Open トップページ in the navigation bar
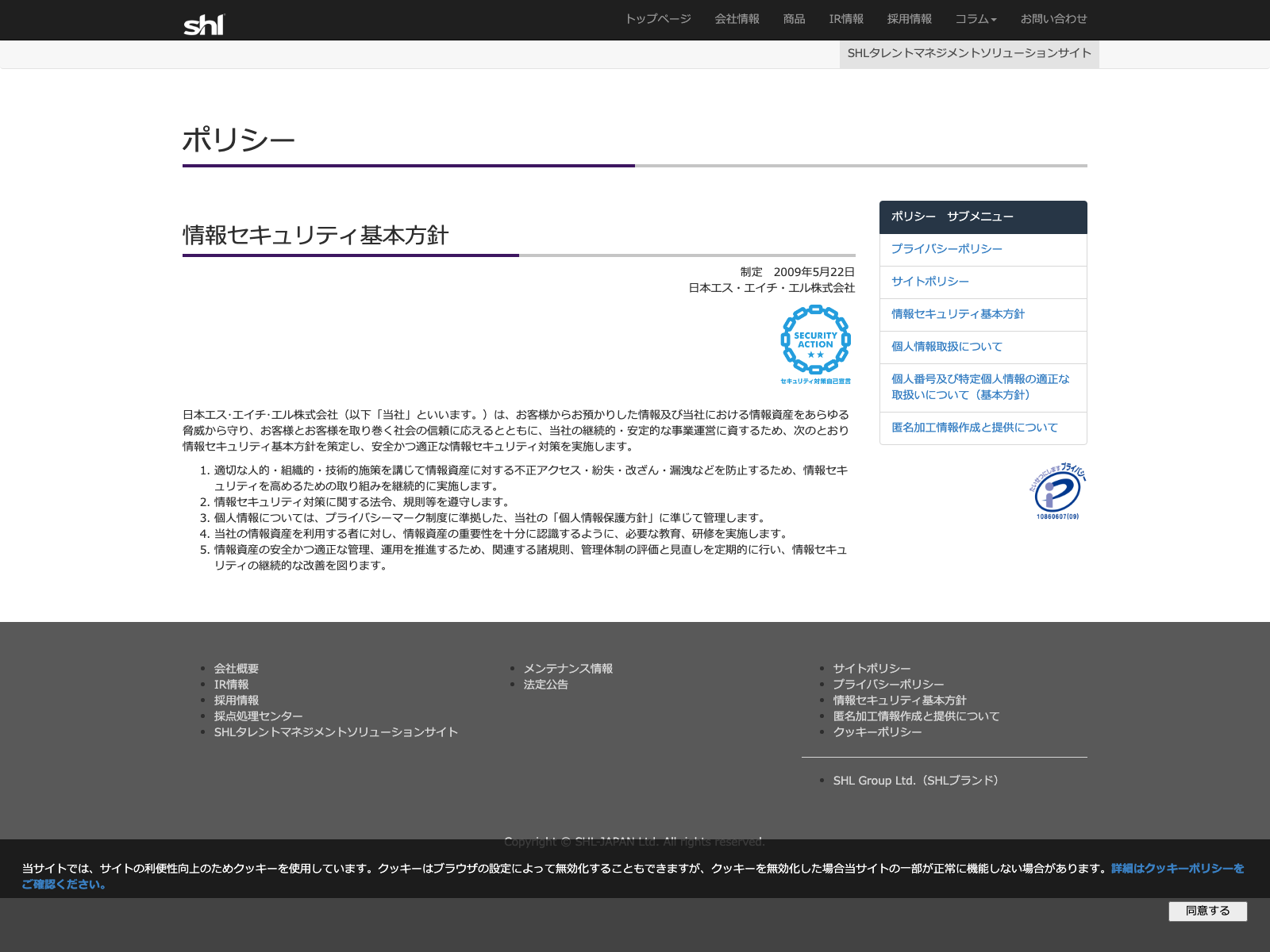 [x=658, y=19]
